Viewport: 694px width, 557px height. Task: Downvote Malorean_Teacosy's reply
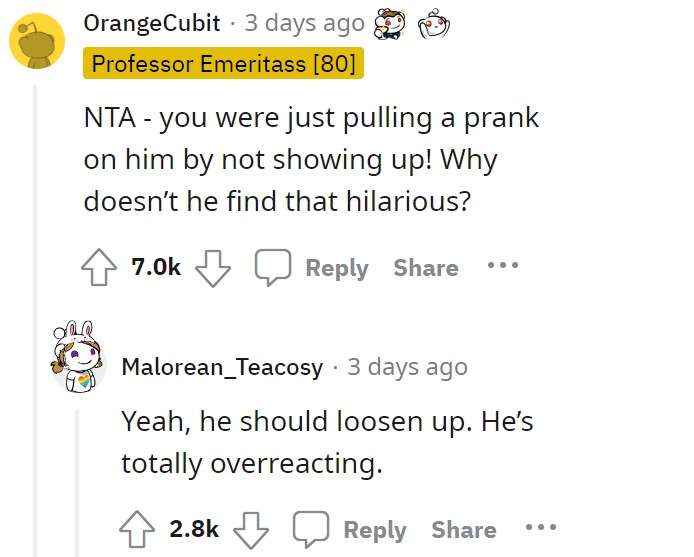[x=251, y=530]
